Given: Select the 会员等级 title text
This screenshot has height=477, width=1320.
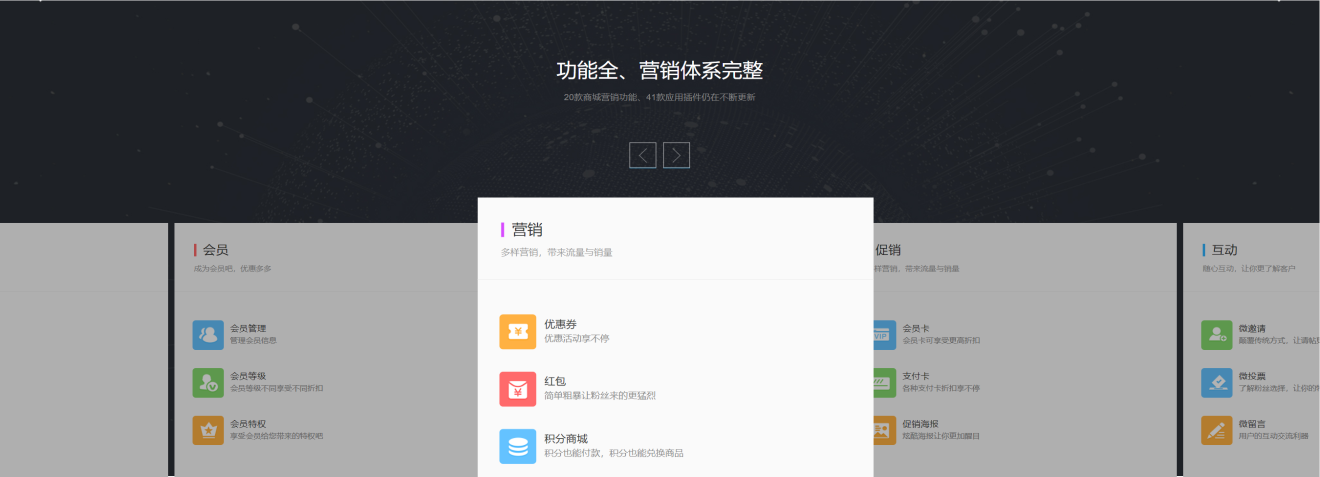Looking at the screenshot, I should 248,376.
